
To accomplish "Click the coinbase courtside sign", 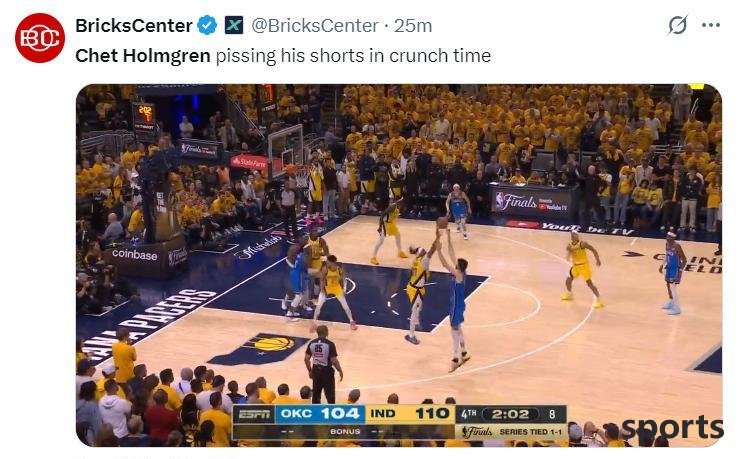I will point(134,255).
